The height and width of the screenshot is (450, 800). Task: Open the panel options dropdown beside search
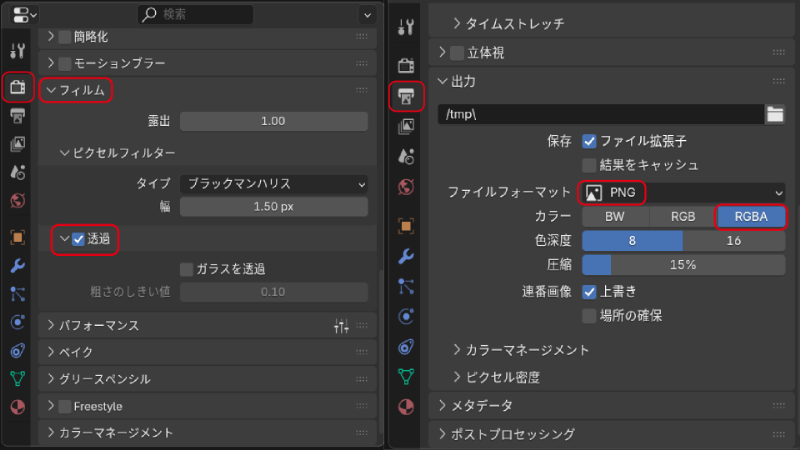tap(367, 15)
